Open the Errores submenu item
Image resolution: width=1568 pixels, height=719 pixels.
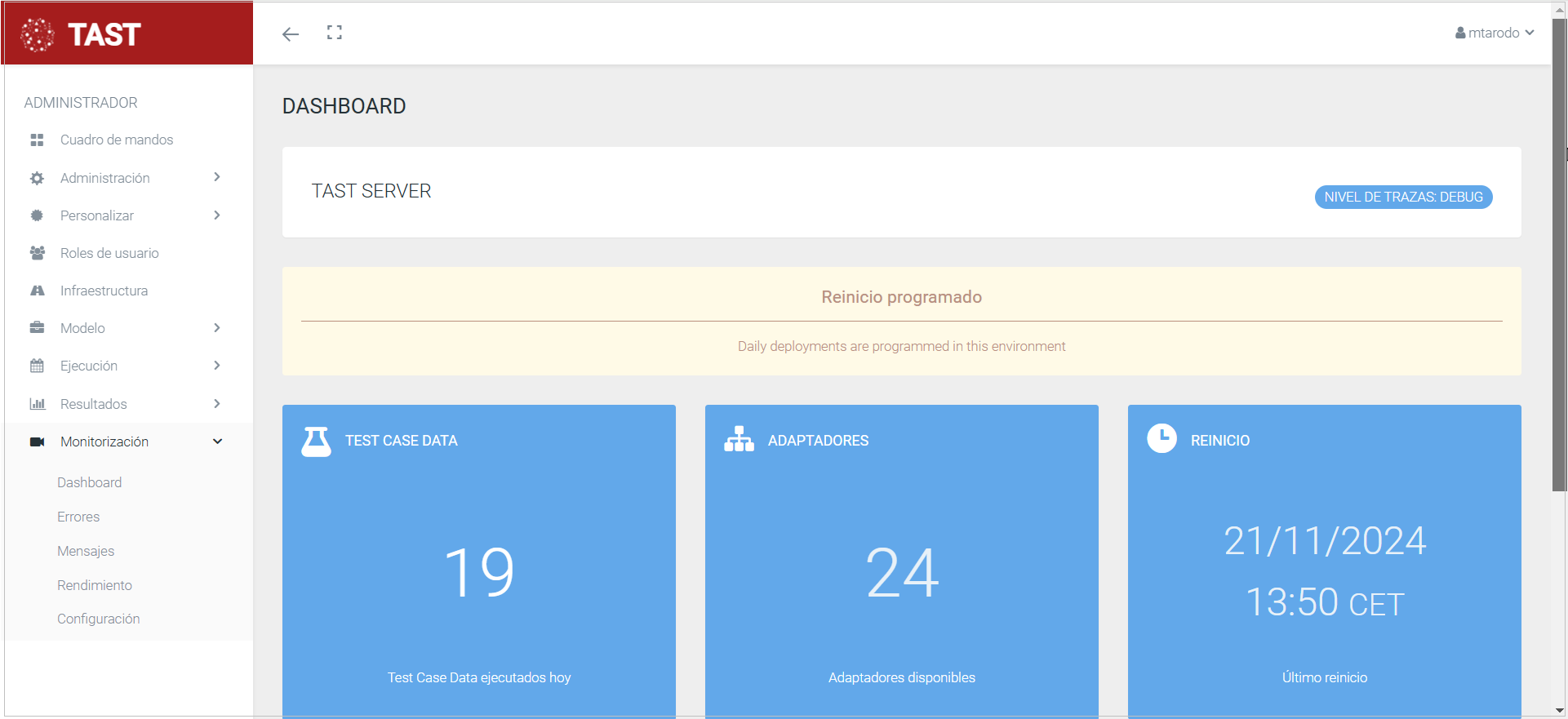click(78, 517)
